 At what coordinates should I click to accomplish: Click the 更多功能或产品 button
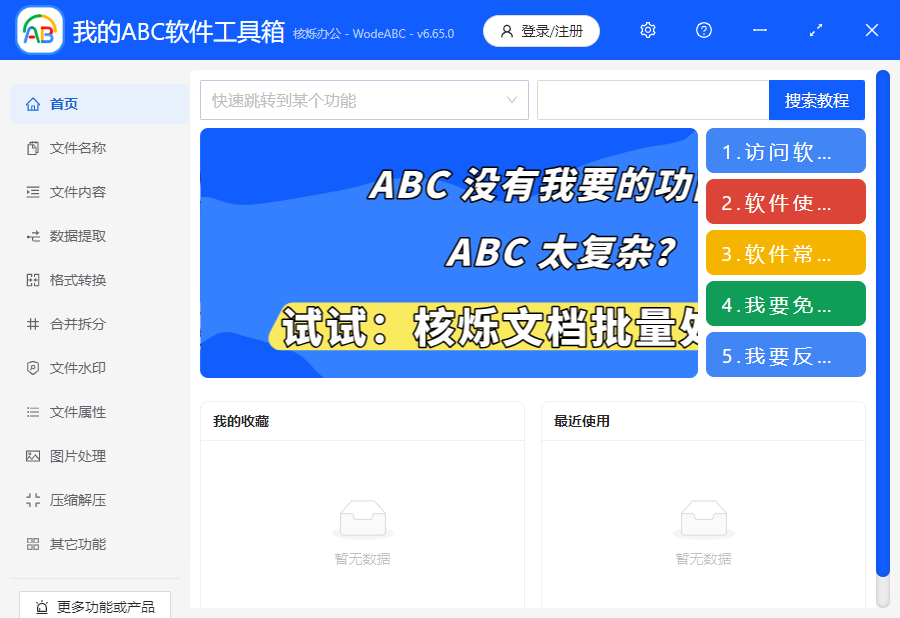(95, 605)
